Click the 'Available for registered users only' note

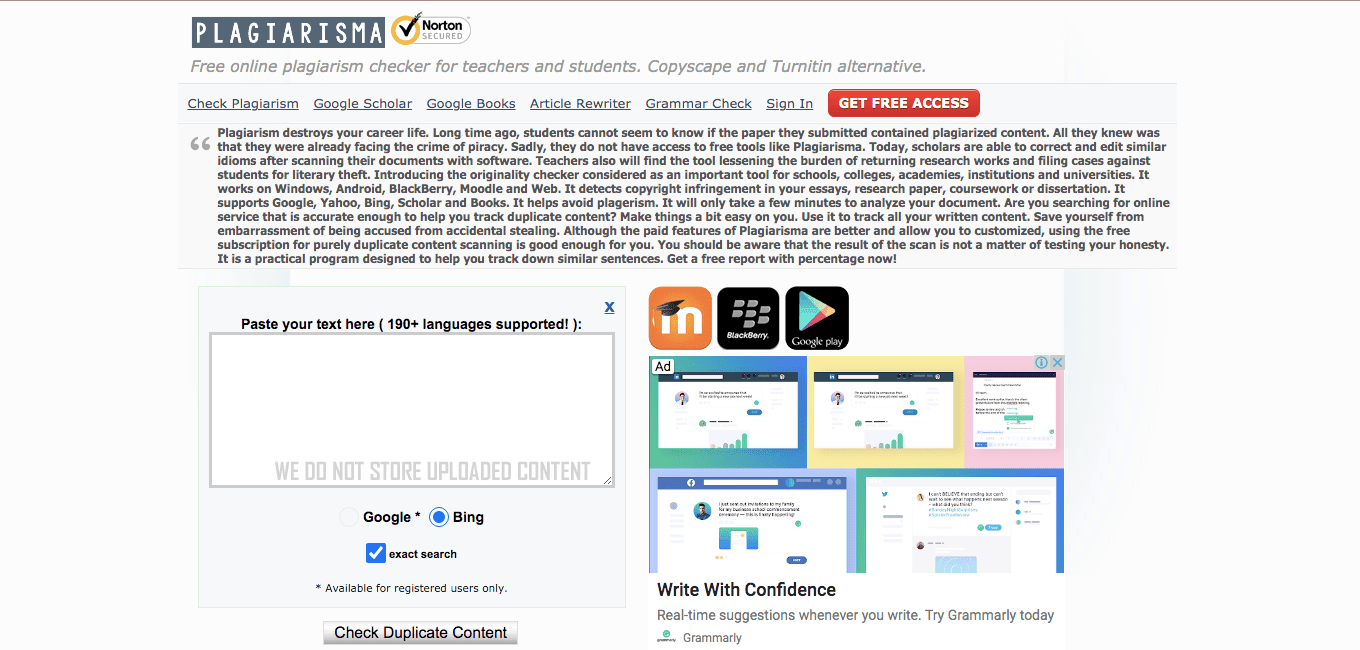(411, 588)
